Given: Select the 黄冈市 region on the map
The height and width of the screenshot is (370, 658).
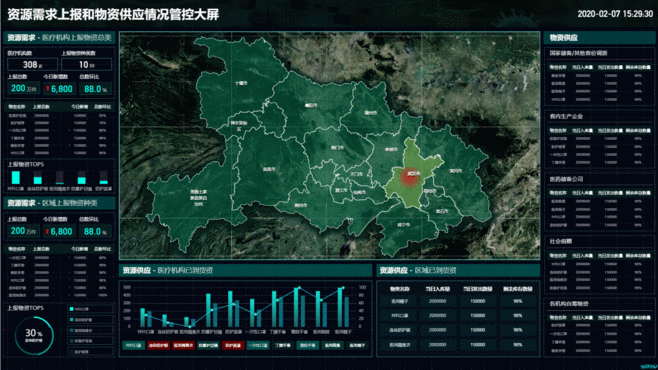Looking at the screenshot, I should pos(455,171).
